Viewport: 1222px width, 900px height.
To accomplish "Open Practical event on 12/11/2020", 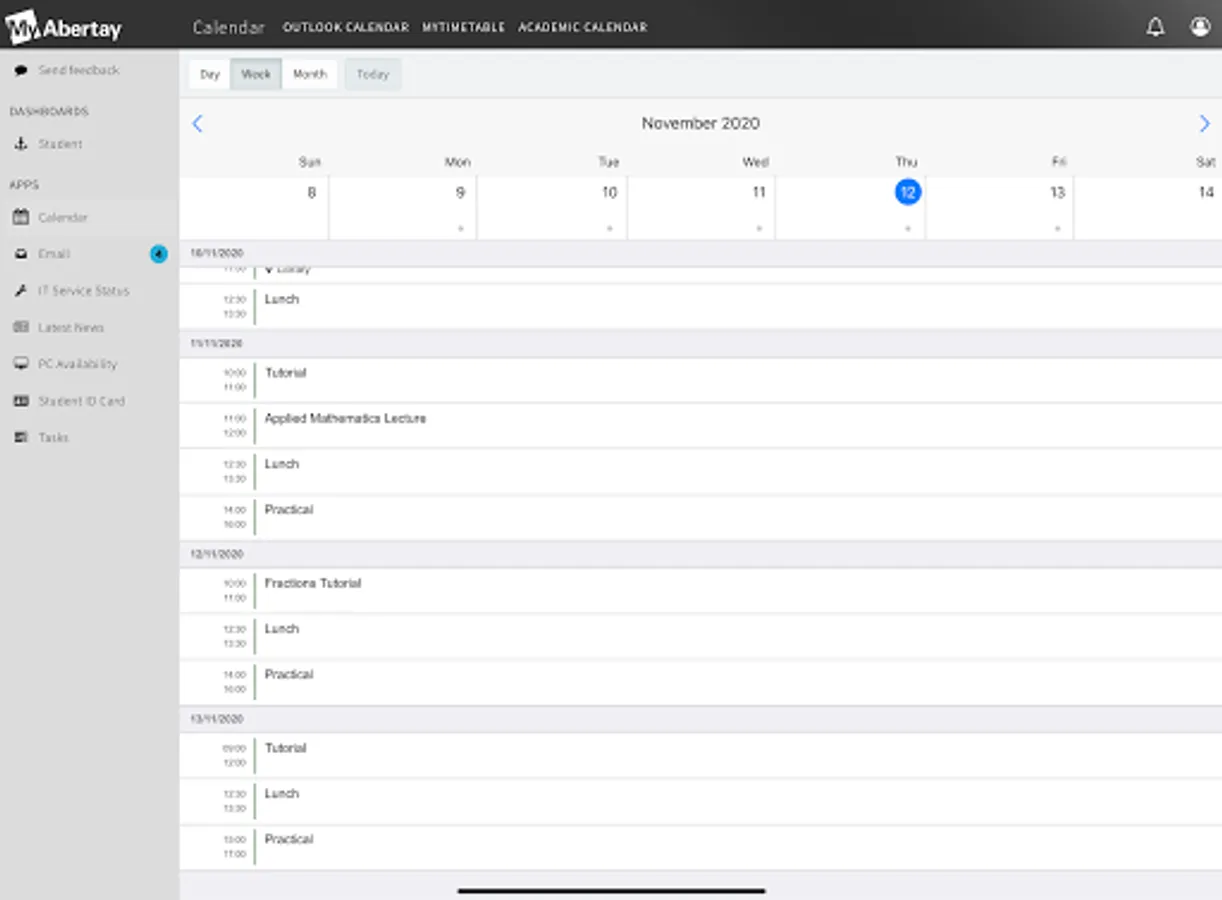I will point(700,683).
